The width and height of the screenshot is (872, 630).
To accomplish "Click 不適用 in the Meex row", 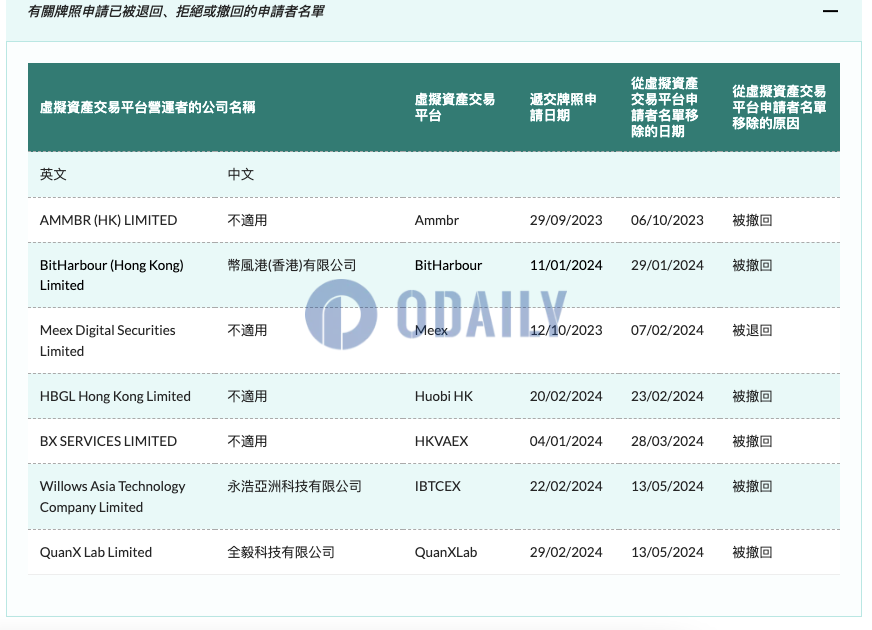I will (247, 330).
